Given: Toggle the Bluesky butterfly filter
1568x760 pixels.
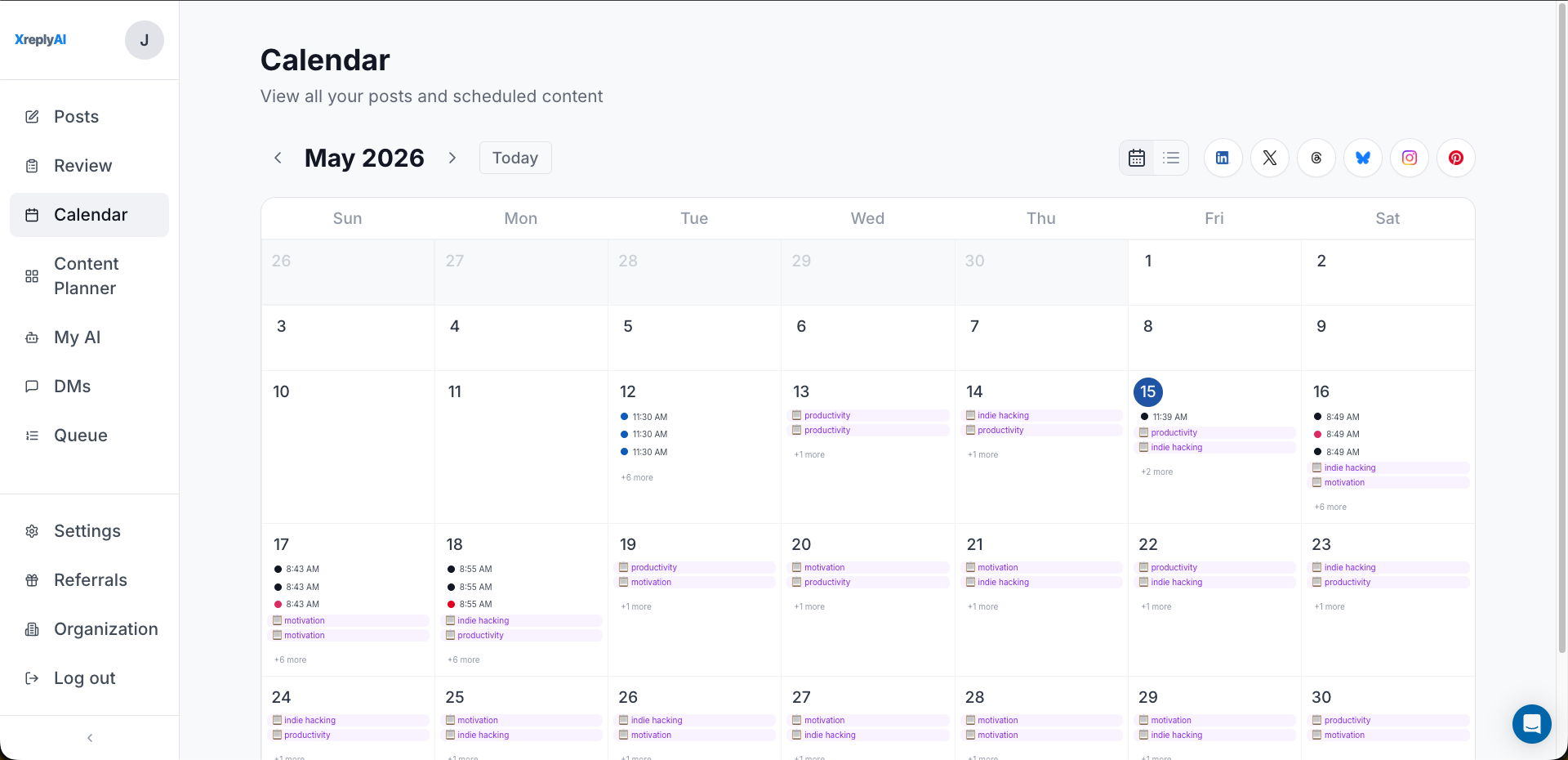Looking at the screenshot, I should (1362, 158).
